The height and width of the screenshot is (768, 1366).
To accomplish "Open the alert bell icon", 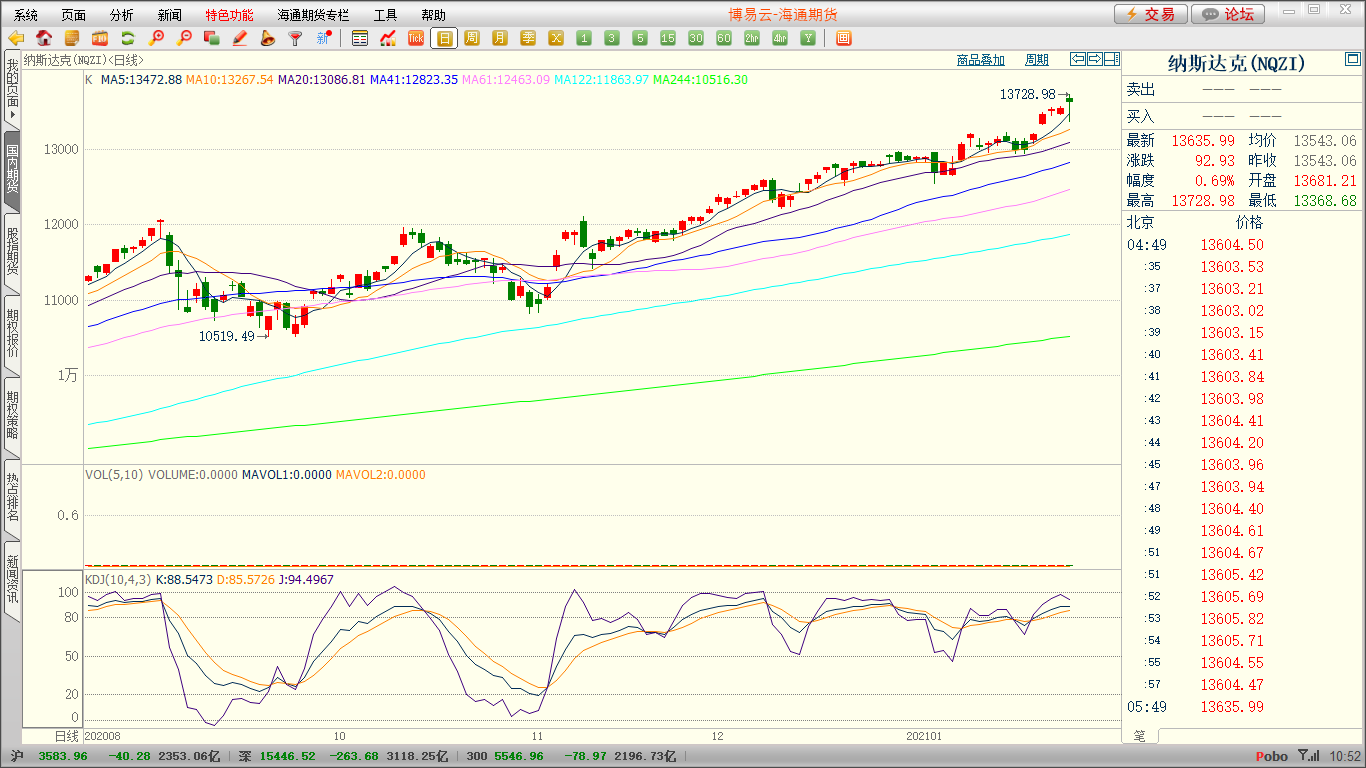I will click(267, 38).
